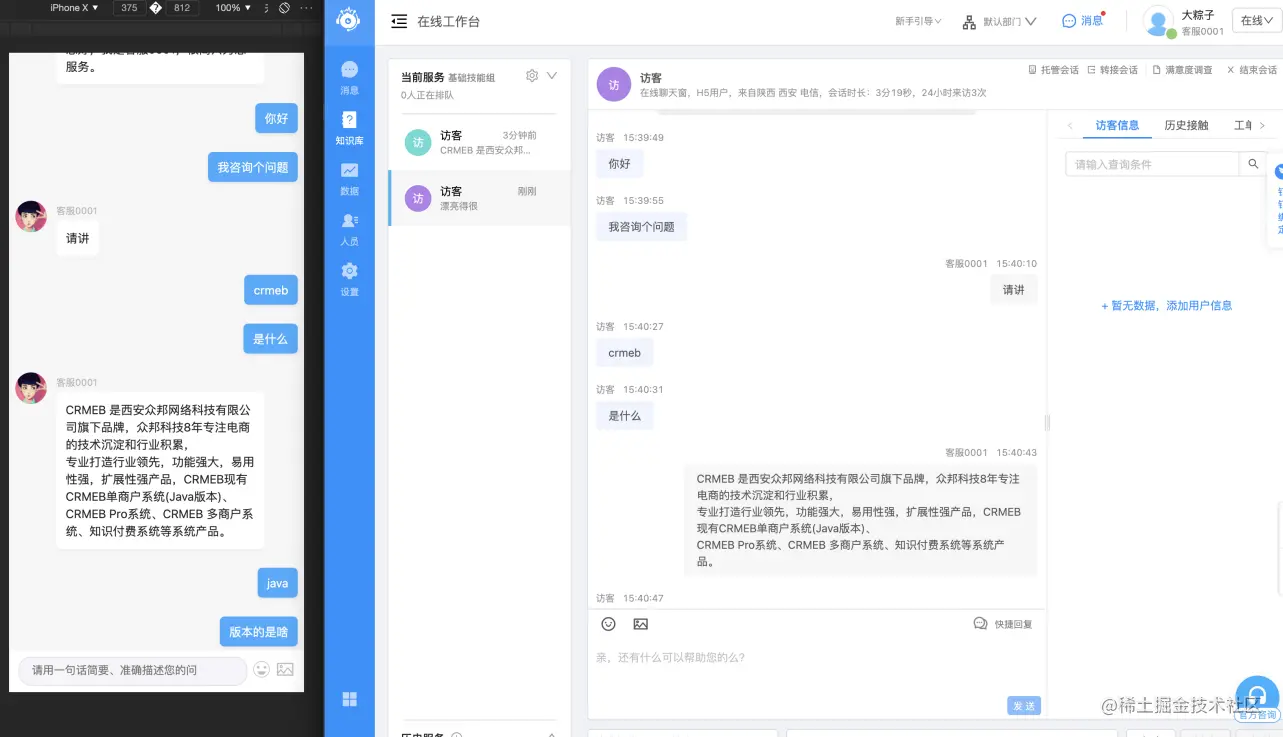Image resolution: width=1283 pixels, height=737 pixels.
Task: Click the user avatar beside 大粽子
Action: pyautogui.click(x=1158, y=21)
